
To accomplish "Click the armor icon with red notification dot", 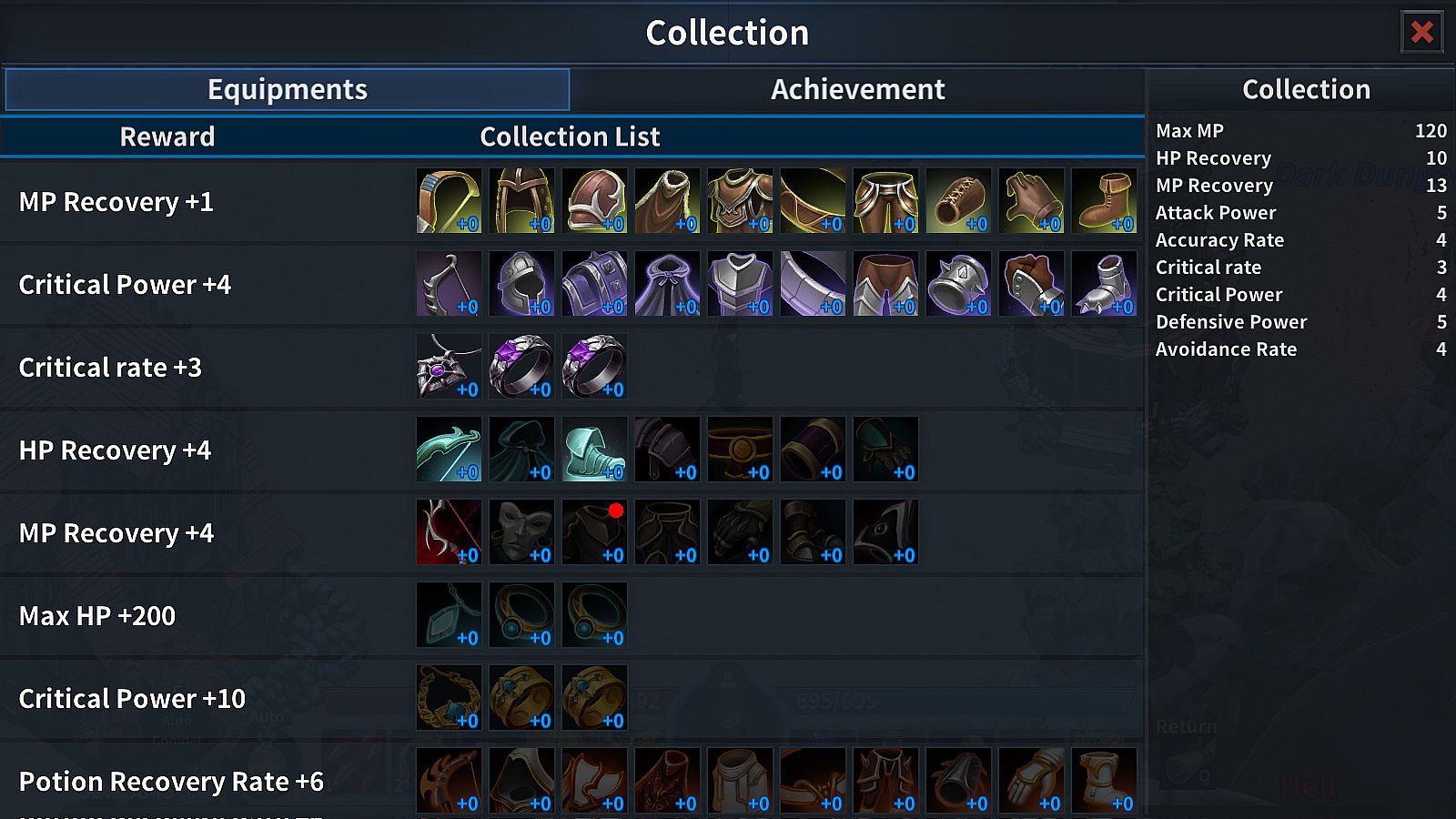I will coord(594,532).
